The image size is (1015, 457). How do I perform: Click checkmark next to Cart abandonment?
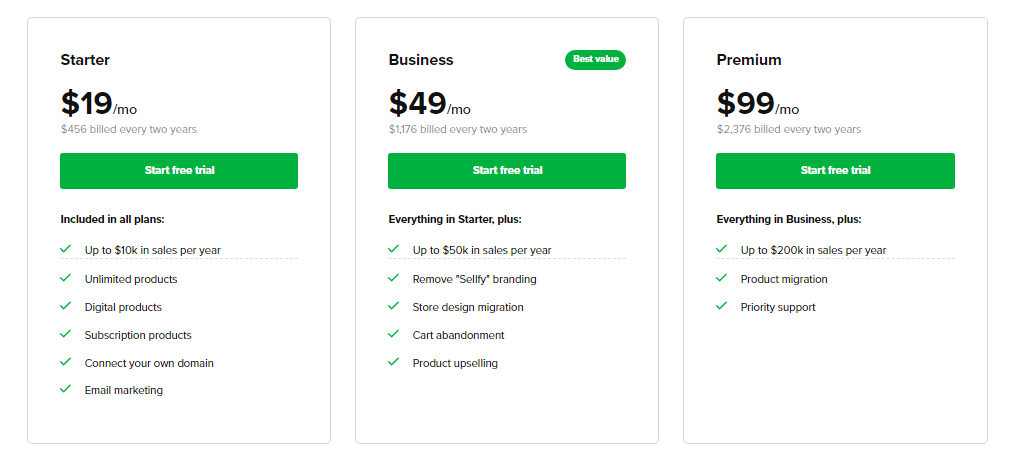394,334
